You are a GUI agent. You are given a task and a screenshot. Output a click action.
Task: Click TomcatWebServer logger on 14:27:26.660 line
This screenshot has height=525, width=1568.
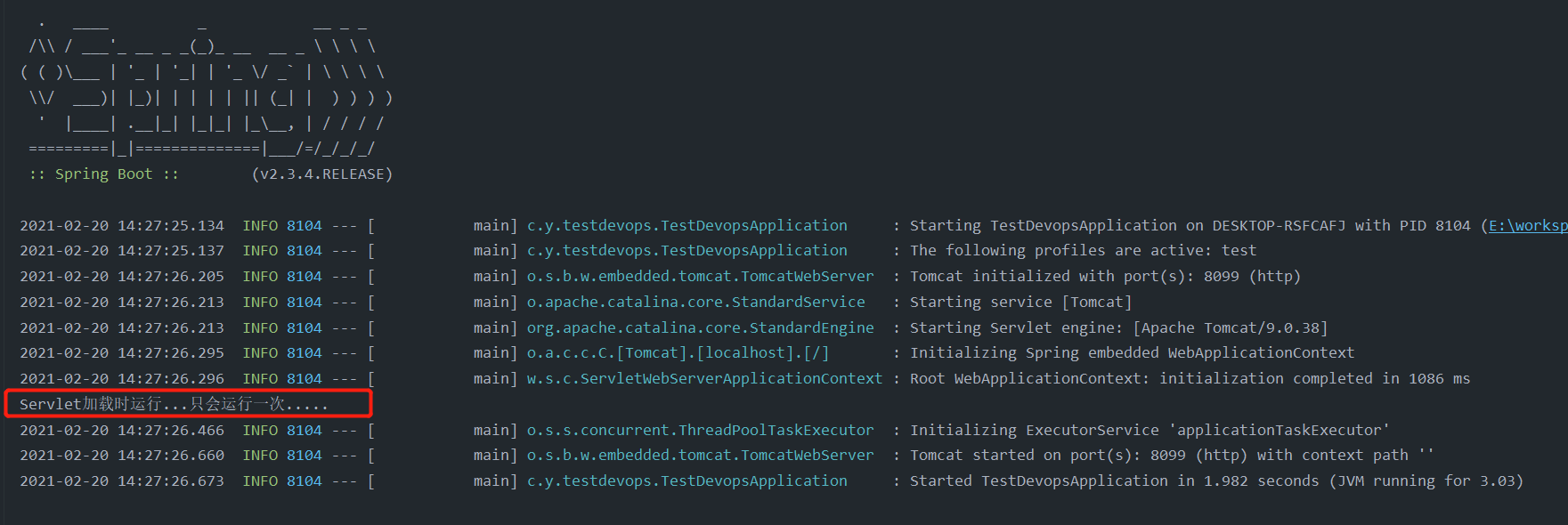(x=701, y=456)
